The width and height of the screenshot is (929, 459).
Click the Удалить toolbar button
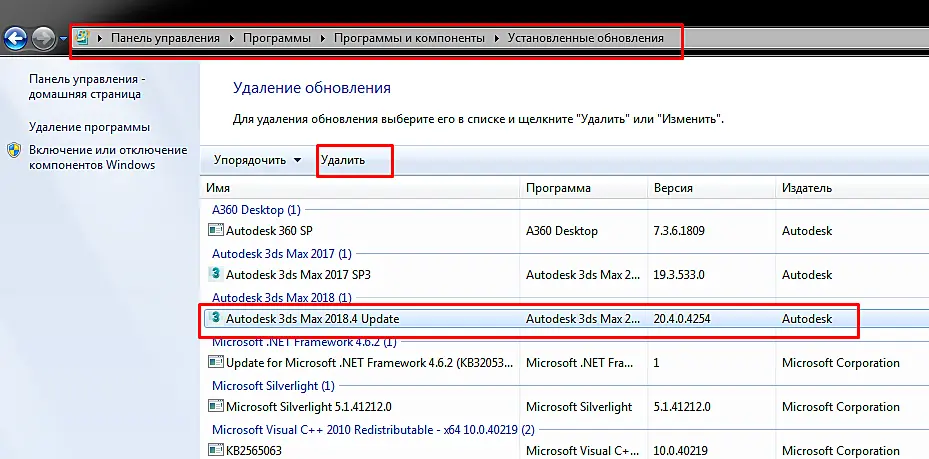coord(343,160)
